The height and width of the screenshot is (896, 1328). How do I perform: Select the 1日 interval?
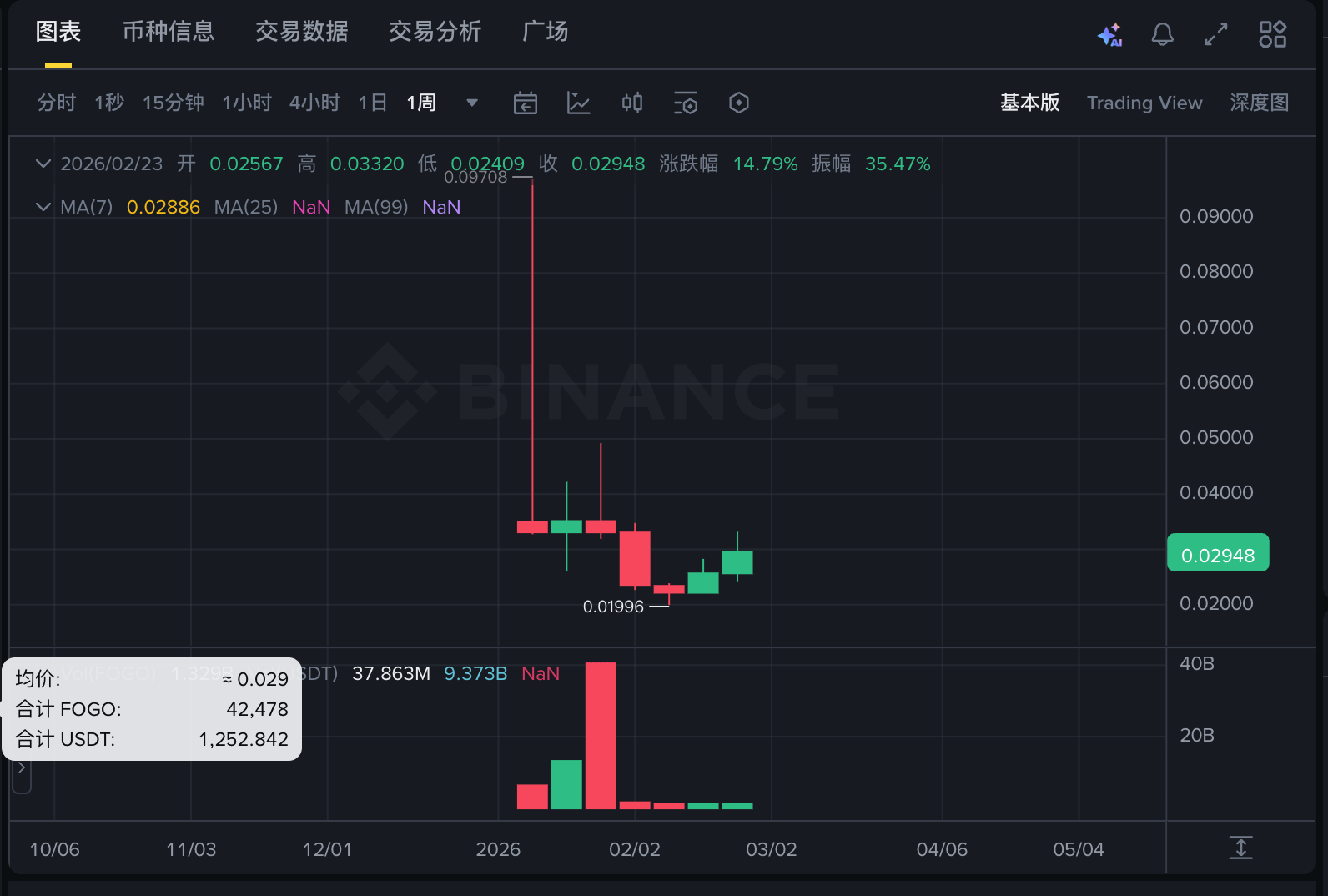click(x=373, y=103)
